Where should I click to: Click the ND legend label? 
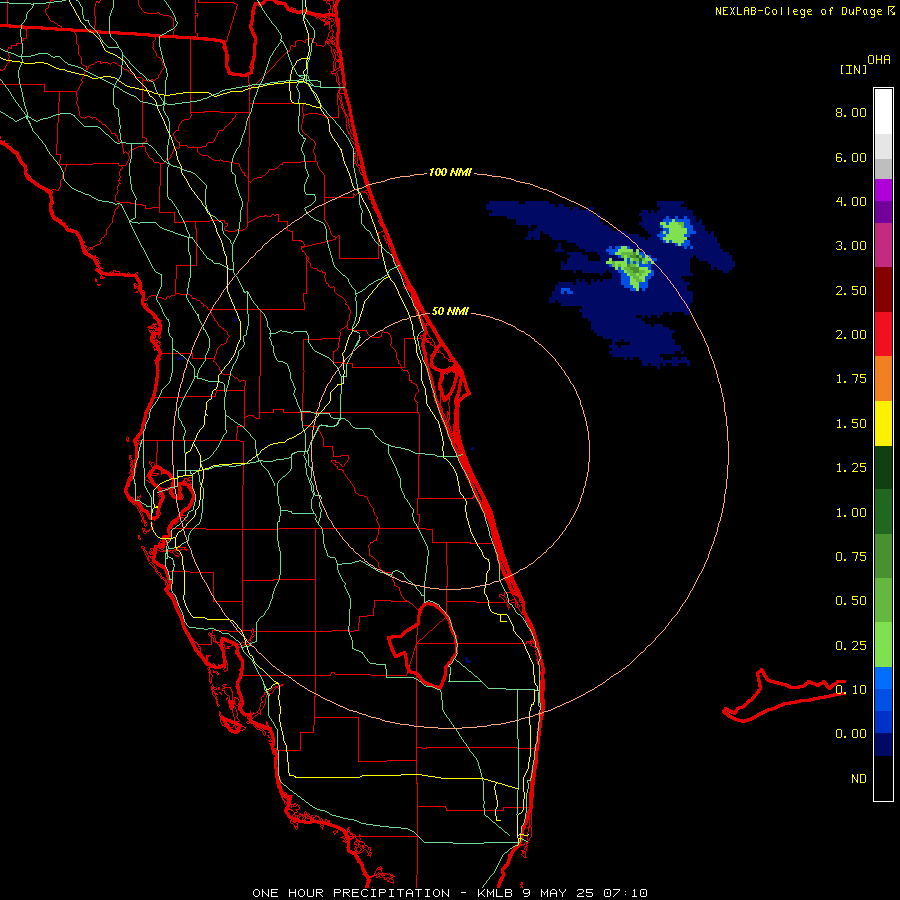(x=859, y=779)
